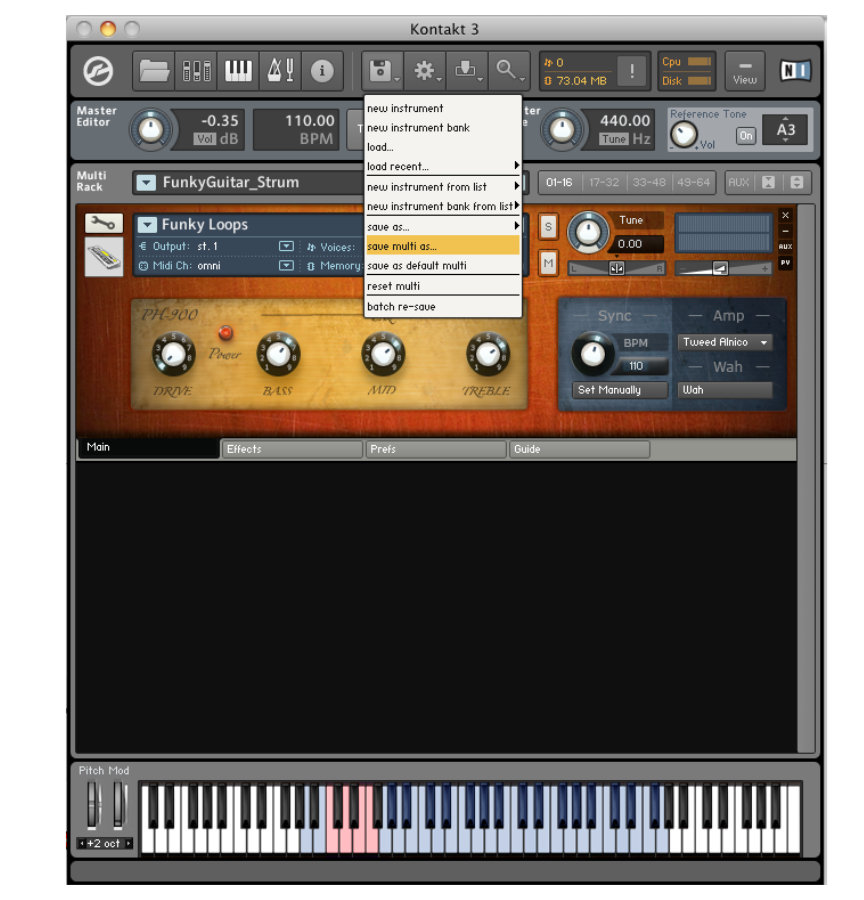Viewport: 864px width, 900px height.
Task: Toggle the Info pane icon
Action: (322, 71)
